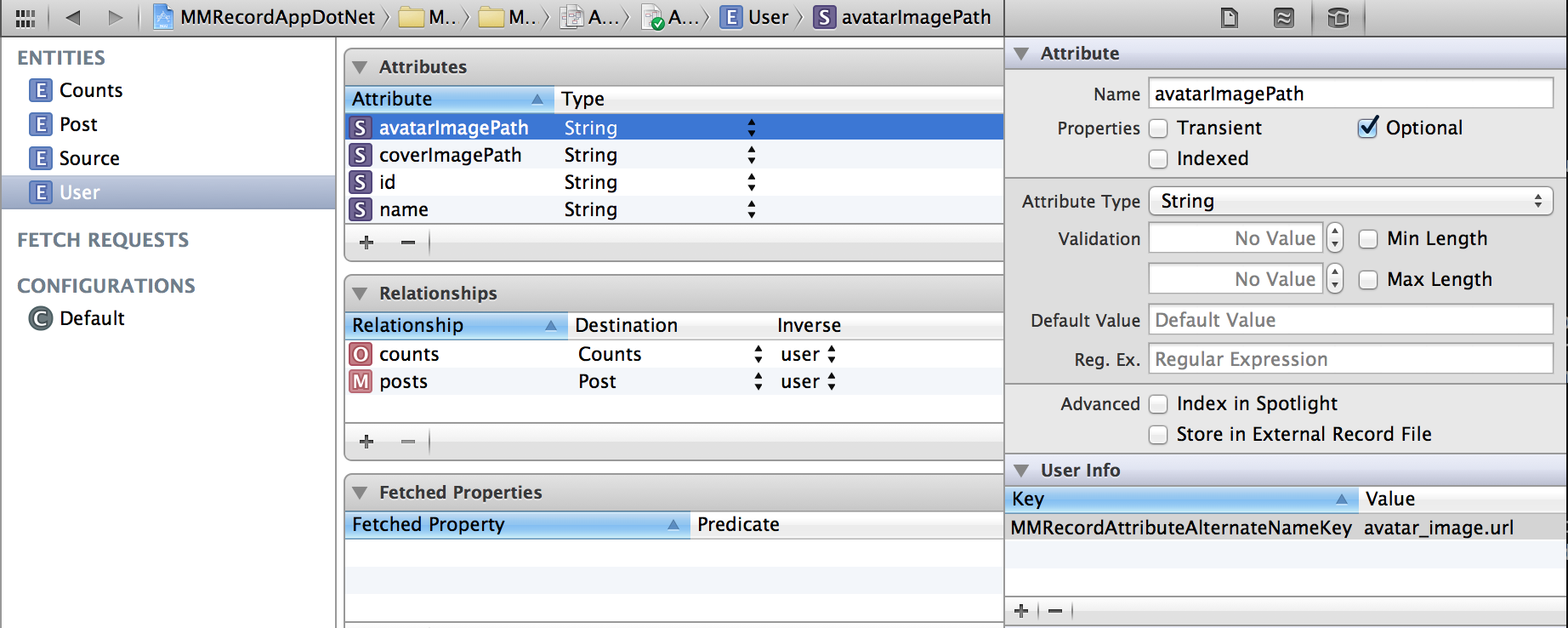Enable the Transient property checkbox
The image size is (1568, 628).
(x=1158, y=128)
